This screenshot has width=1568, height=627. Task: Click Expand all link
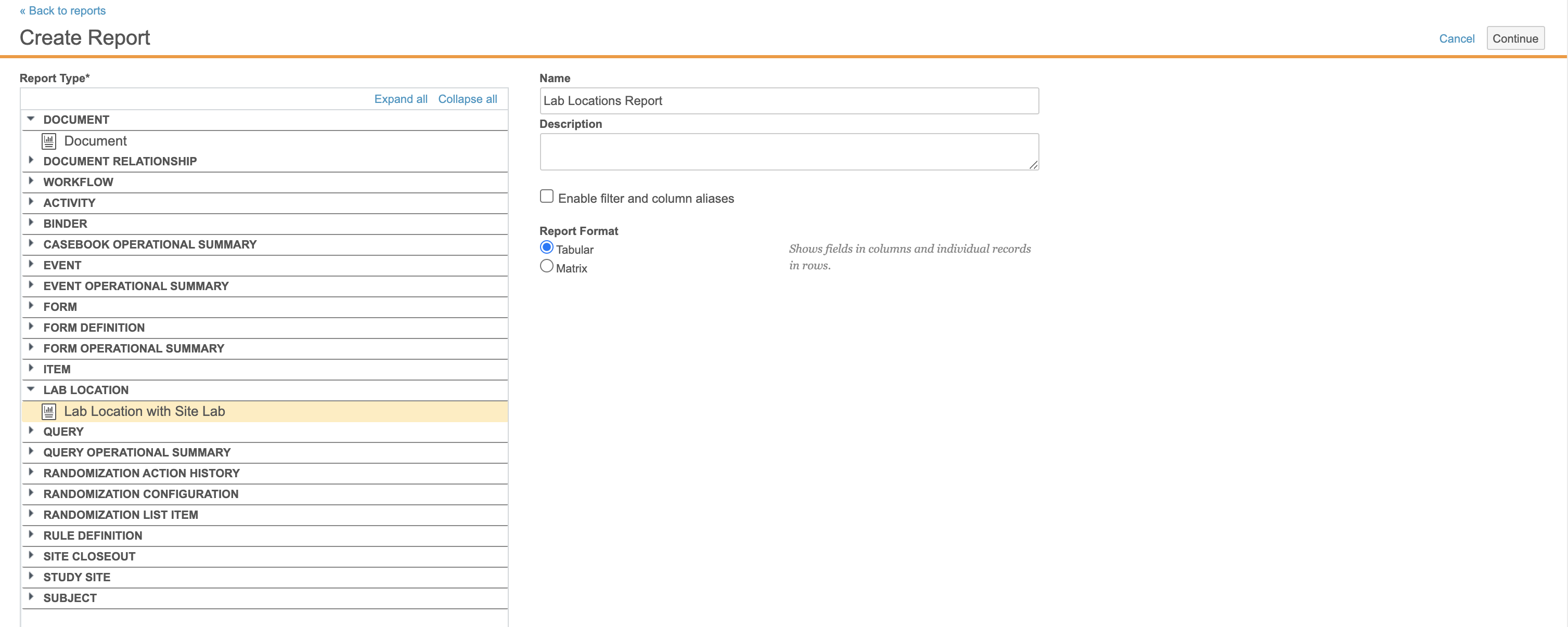point(401,99)
